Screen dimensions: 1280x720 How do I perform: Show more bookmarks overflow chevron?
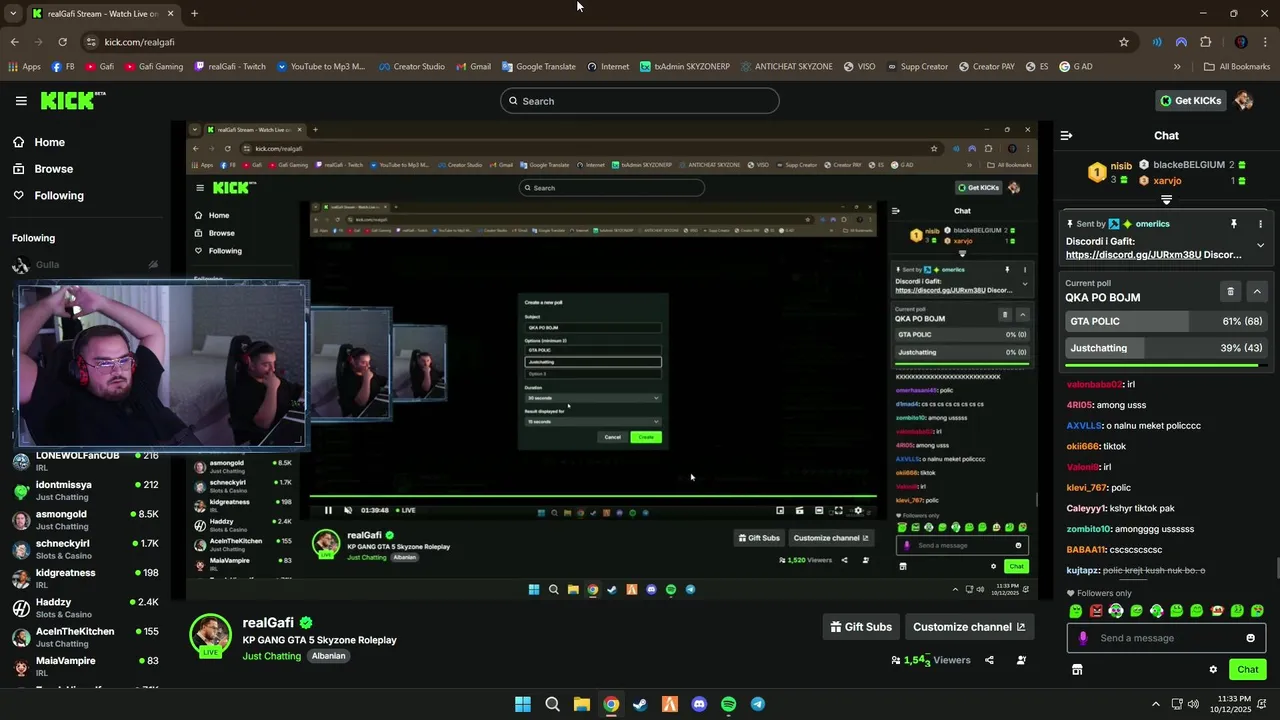point(1177,67)
